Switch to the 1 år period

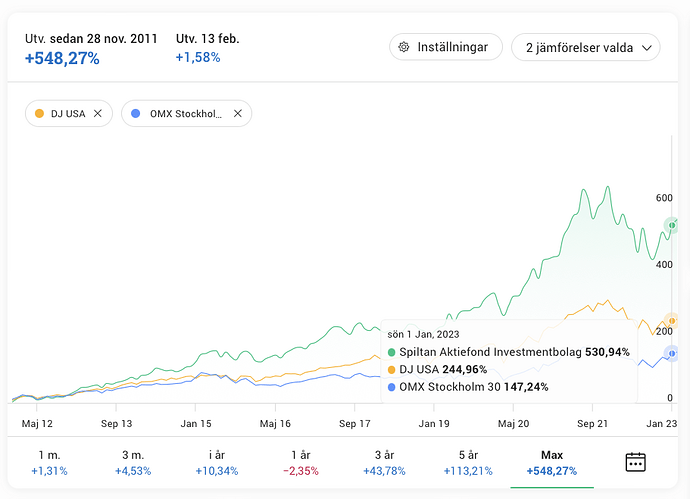click(301, 462)
